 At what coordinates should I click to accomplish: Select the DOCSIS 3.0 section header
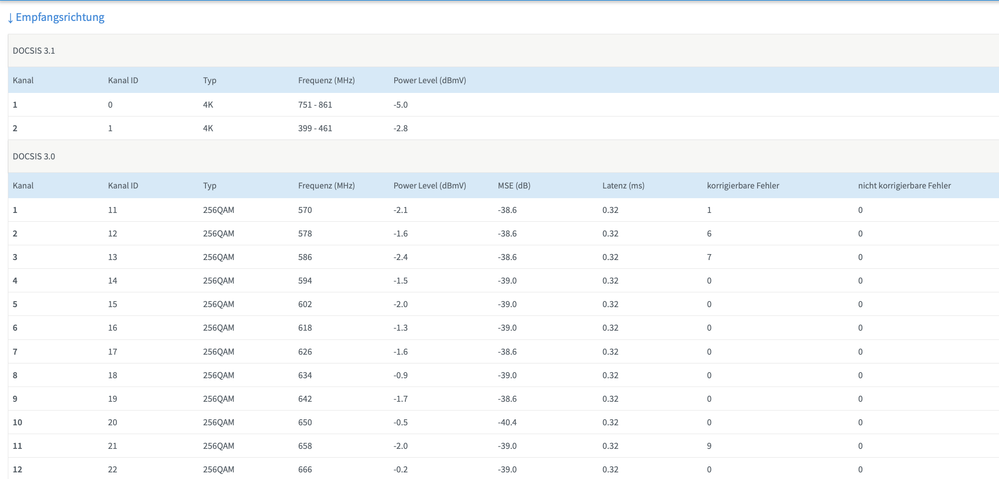point(503,156)
